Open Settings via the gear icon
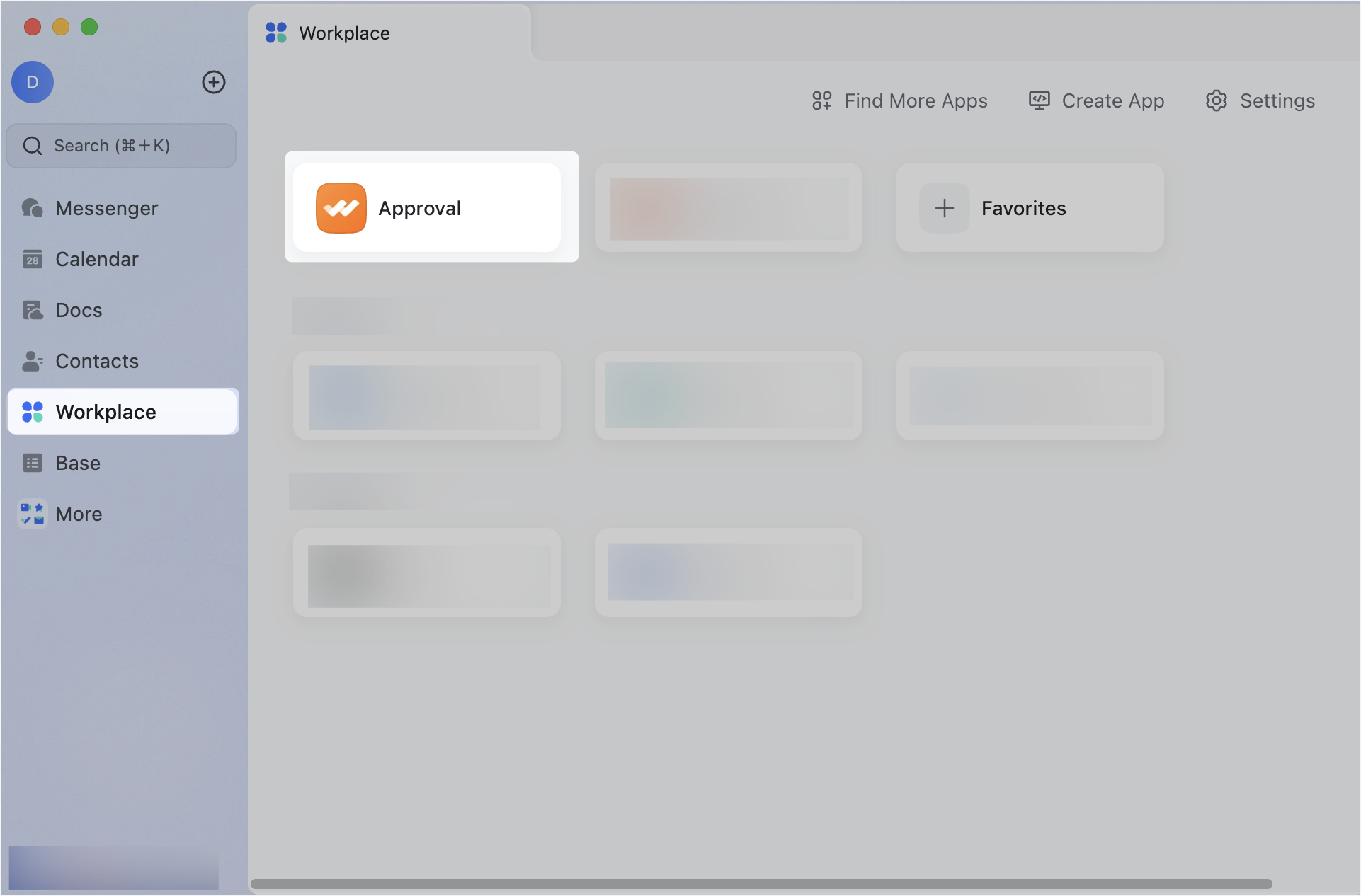1361x896 pixels. click(x=1217, y=100)
